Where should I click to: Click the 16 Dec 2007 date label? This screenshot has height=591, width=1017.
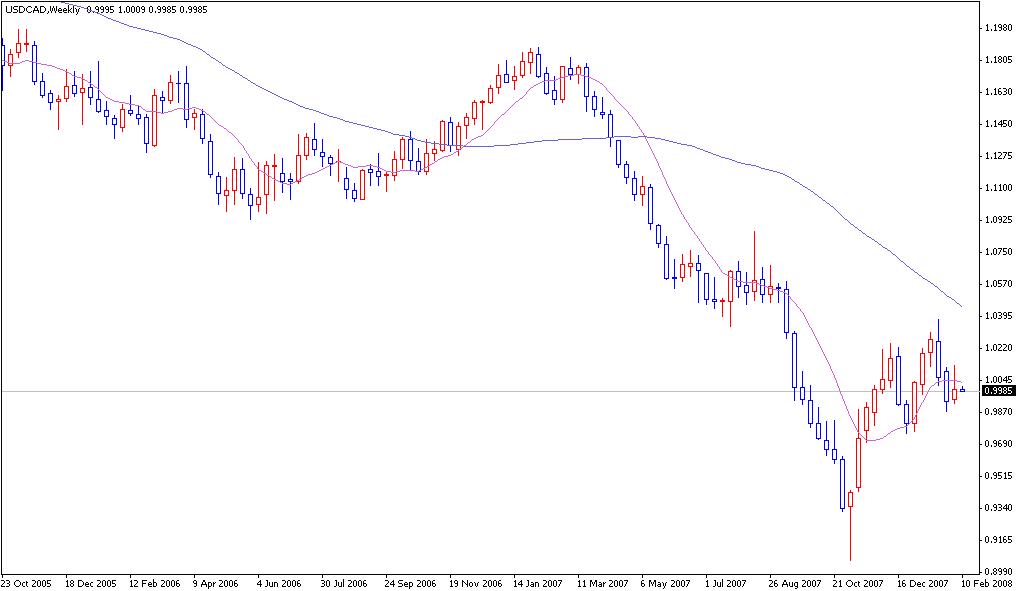pos(922,583)
